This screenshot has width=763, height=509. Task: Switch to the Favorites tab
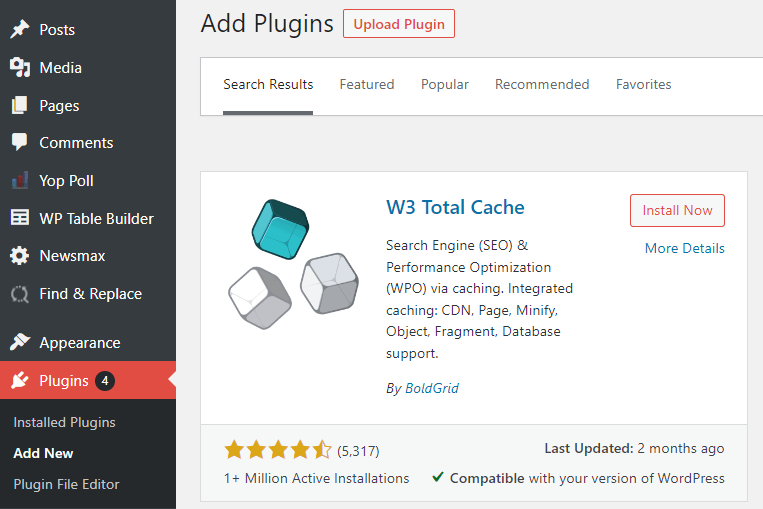643,84
